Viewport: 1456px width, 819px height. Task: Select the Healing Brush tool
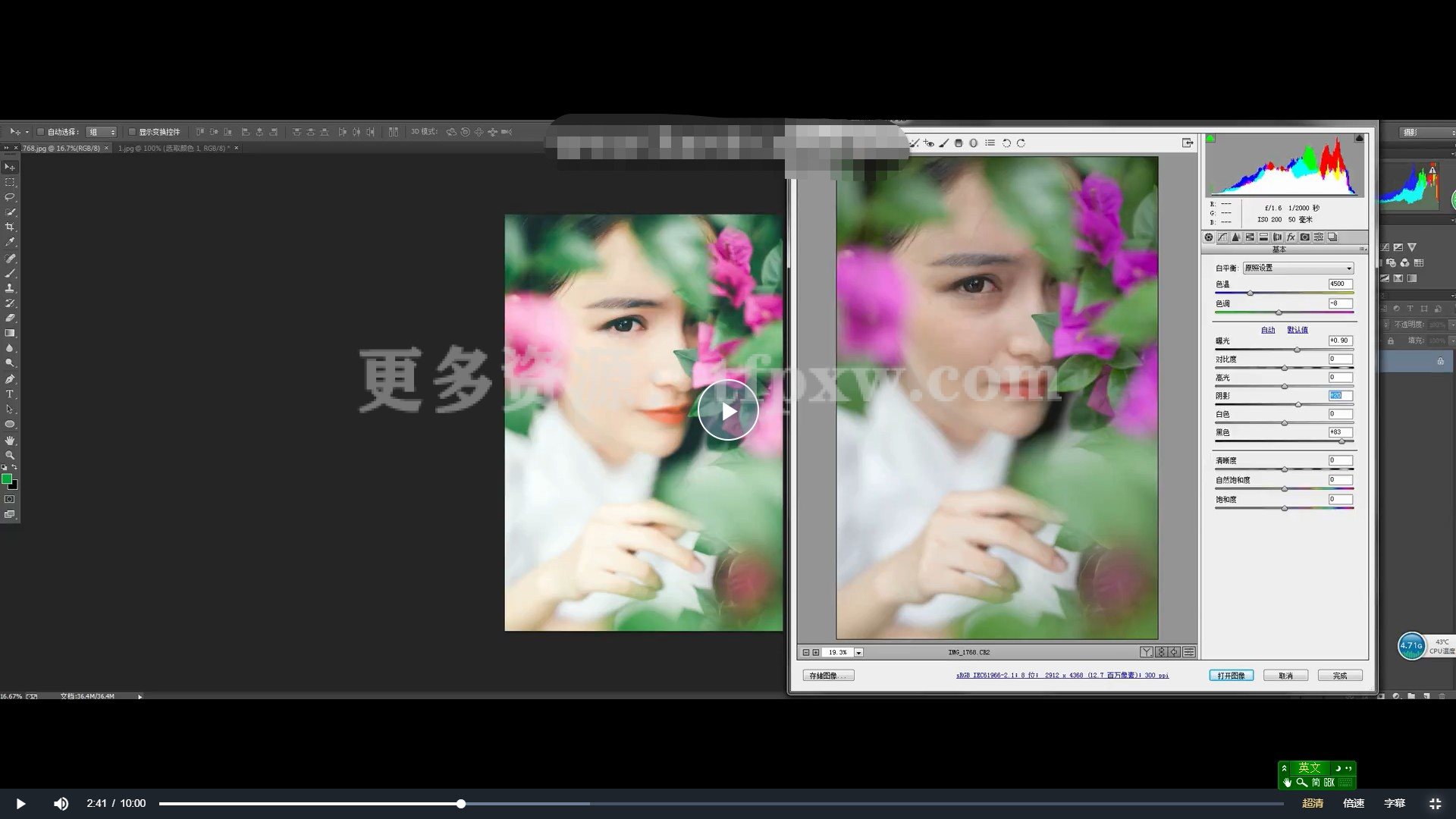coord(11,258)
